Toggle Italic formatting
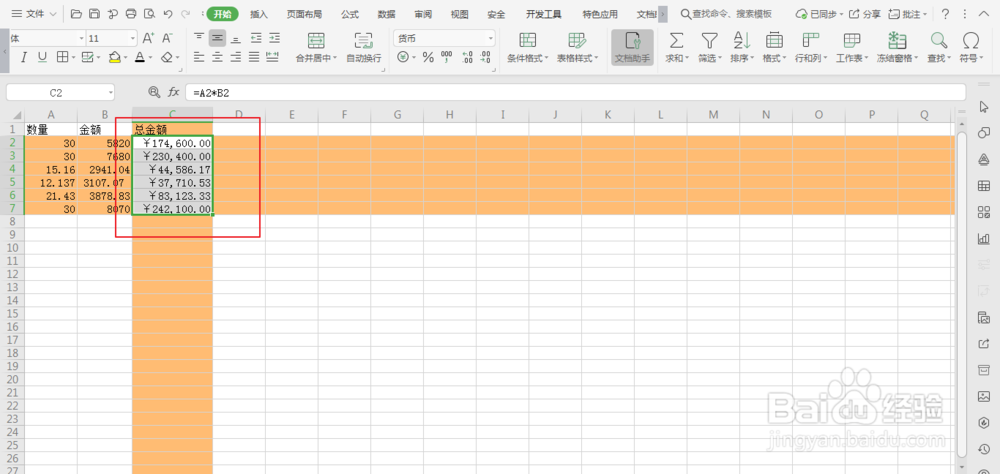This screenshot has width=1000, height=474. coord(24,57)
